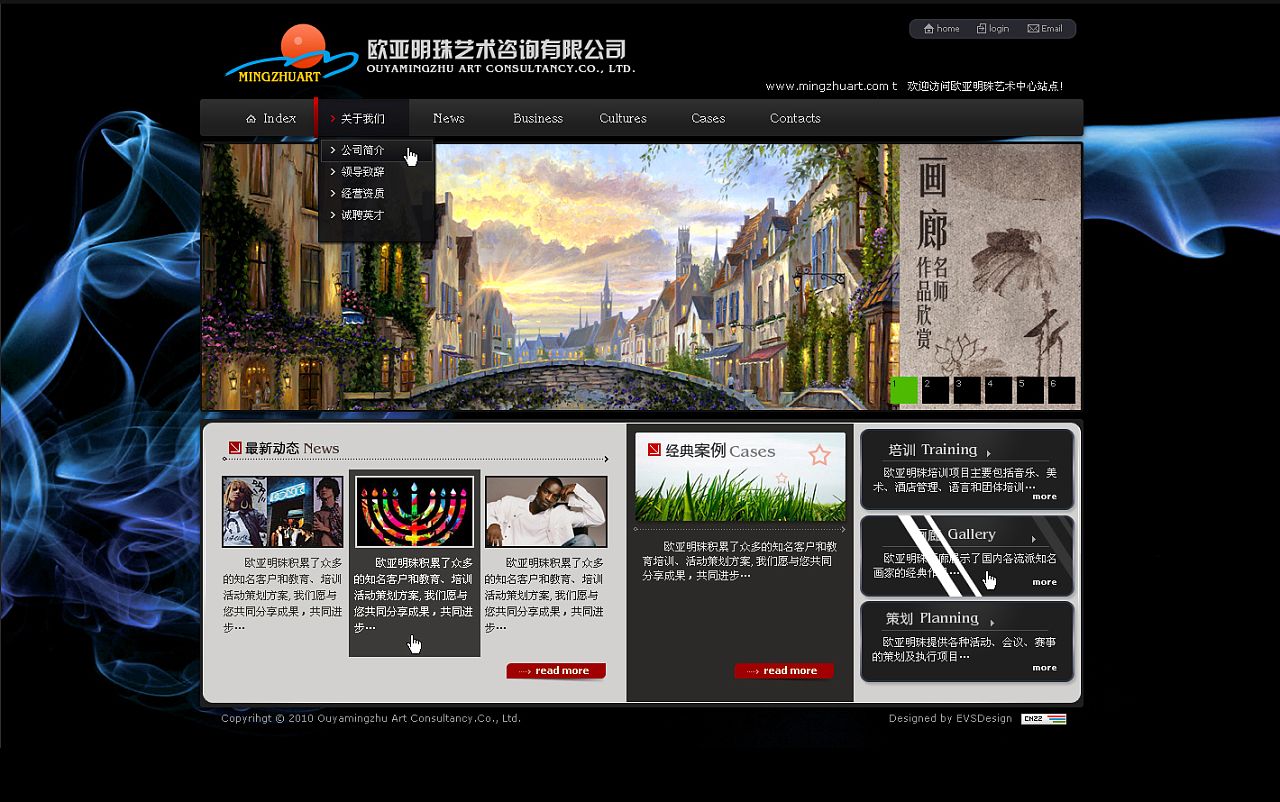Select the green active slide 1 square

tap(903, 390)
